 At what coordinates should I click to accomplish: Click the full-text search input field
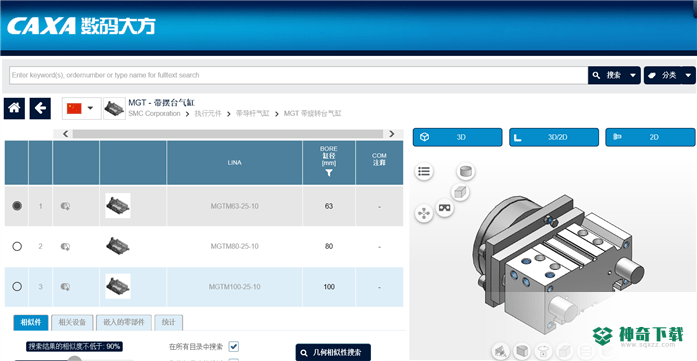[x=299, y=76]
